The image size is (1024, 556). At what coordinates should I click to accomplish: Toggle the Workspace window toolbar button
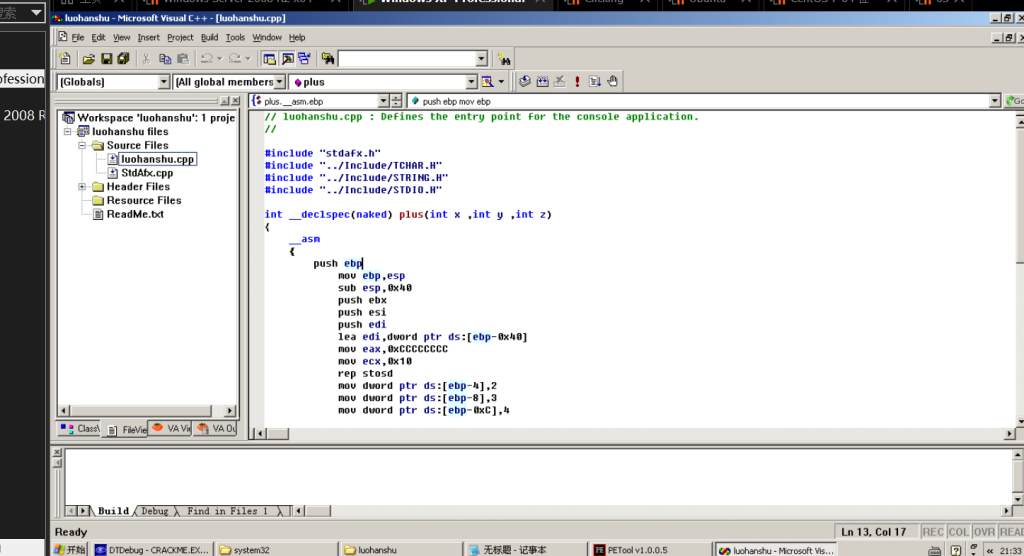coord(269,60)
